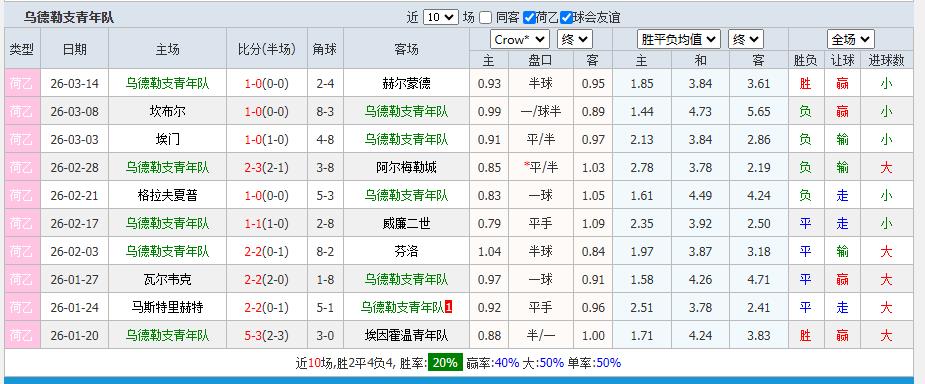This screenshot has width=925, height=384.
Task: Click the 日期 column header
Action: [74, 50]
